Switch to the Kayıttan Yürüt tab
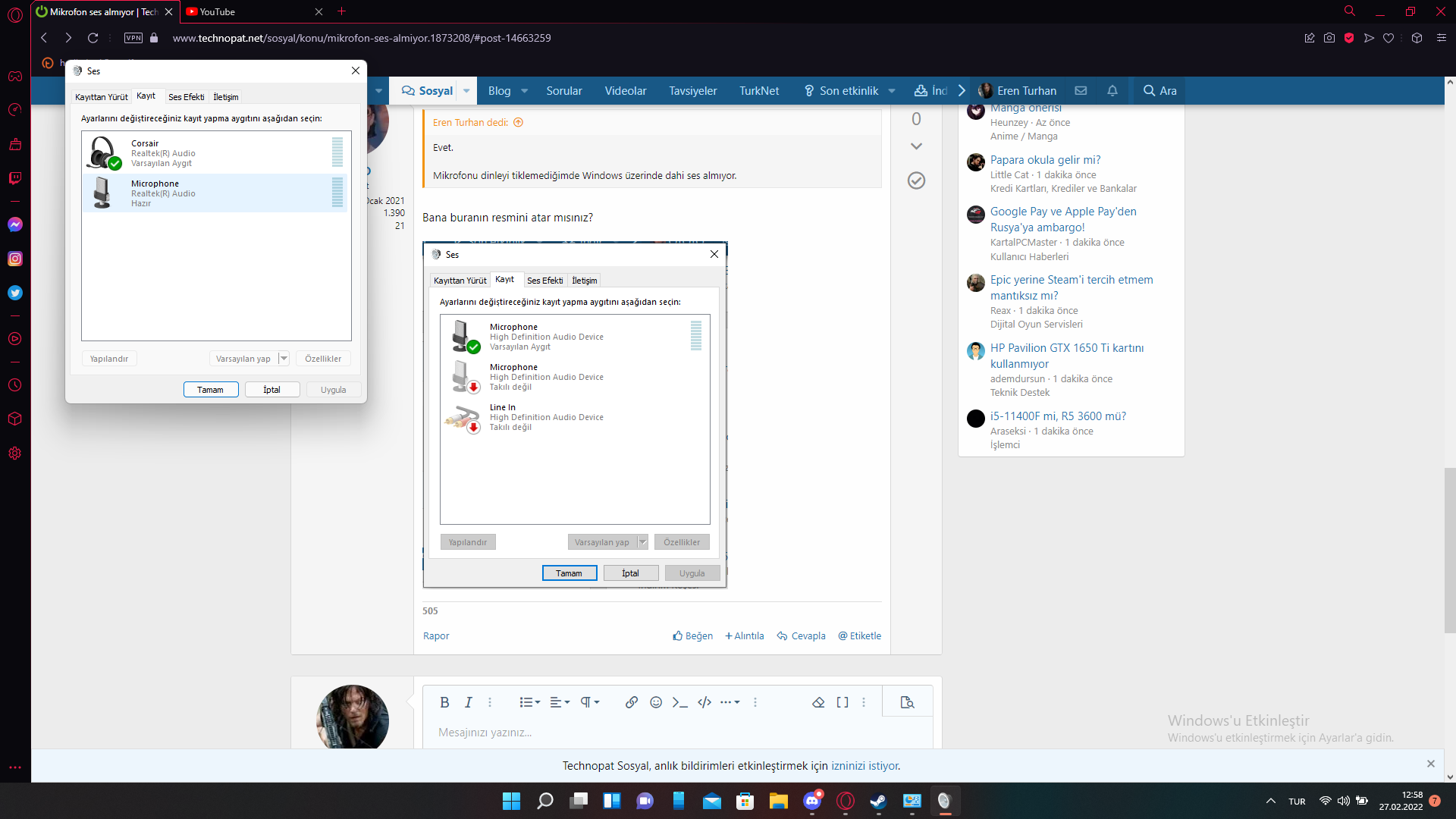 click(101, 97)
